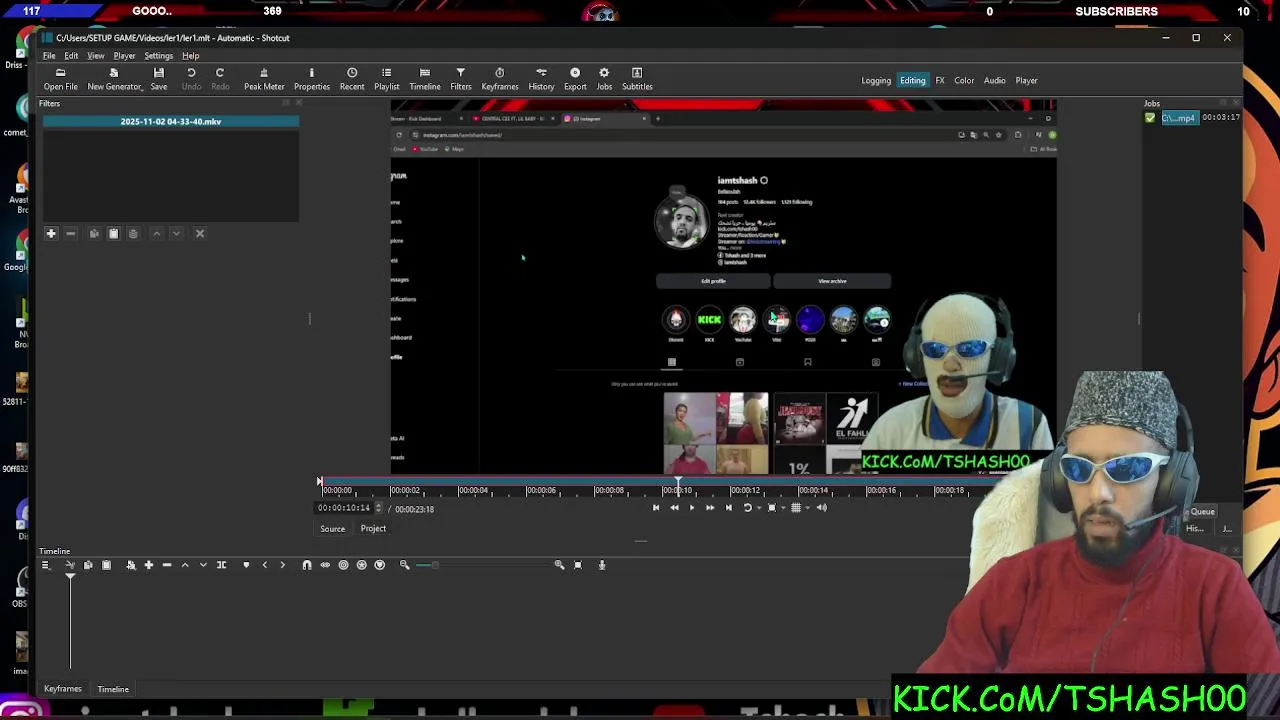Image resolution: width=1280 pixels, height=720 pixels.
Task: Switch to the Audio layout
Action: pos(994,80)
